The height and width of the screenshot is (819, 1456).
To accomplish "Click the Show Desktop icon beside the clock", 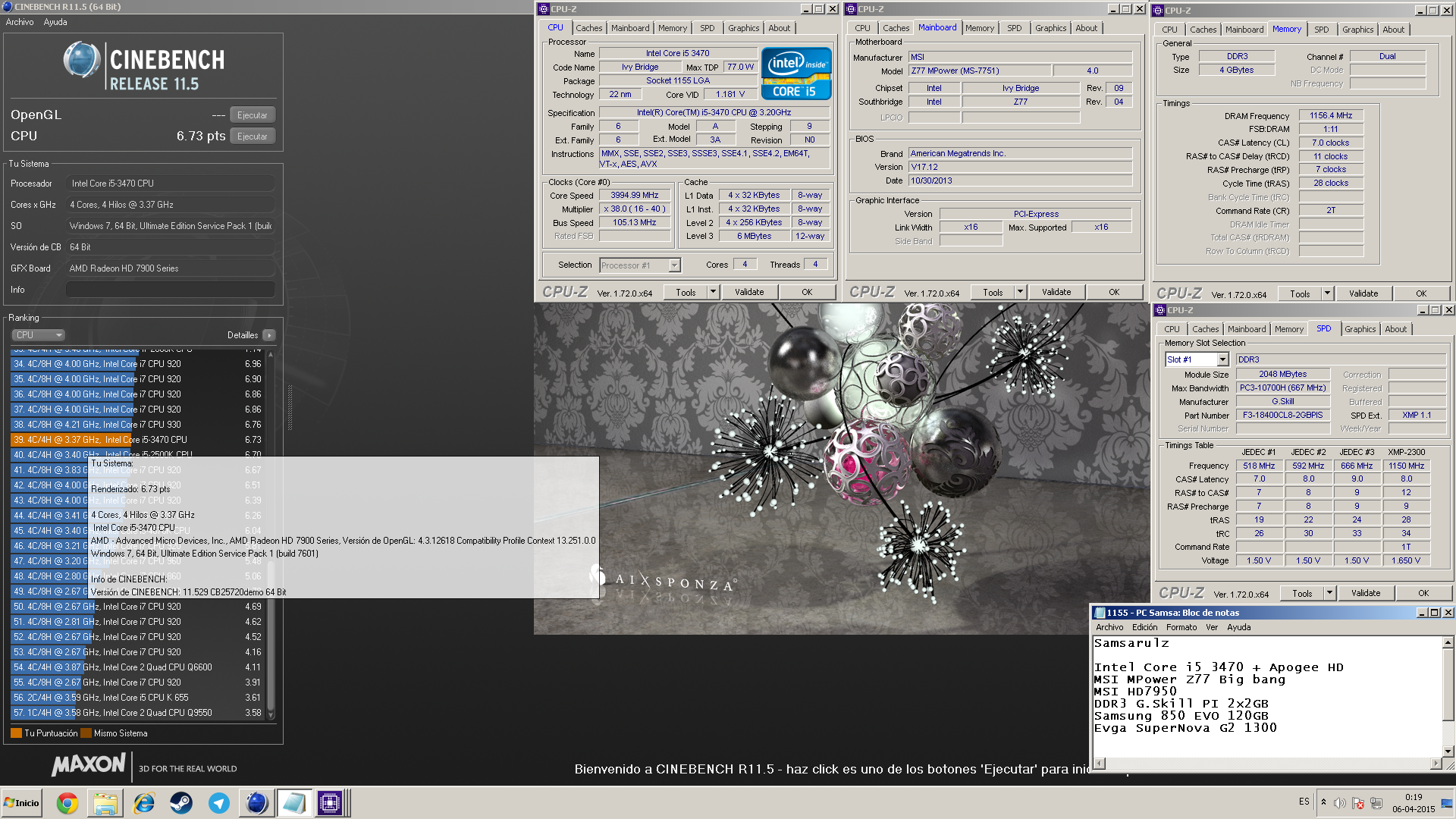I will tap(1446, 803).
